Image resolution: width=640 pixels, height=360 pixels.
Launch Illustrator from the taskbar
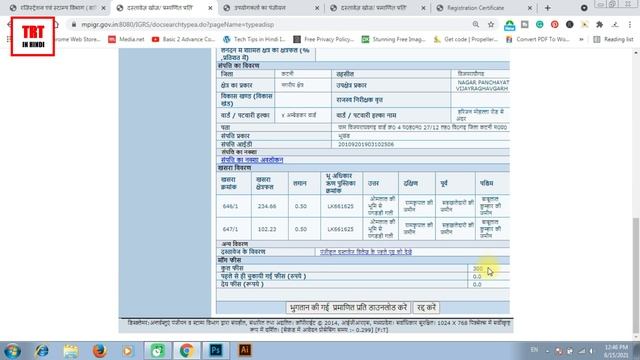(245, 350)
